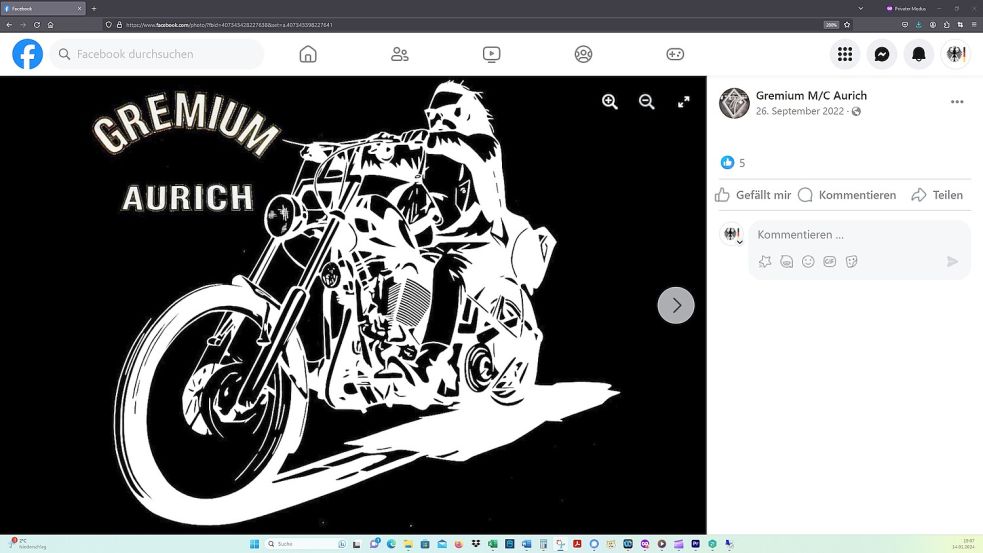Viewport: 983px width, 553px height.
Task: Open the Gaming controller icon
Action: [x=675, y=55]
